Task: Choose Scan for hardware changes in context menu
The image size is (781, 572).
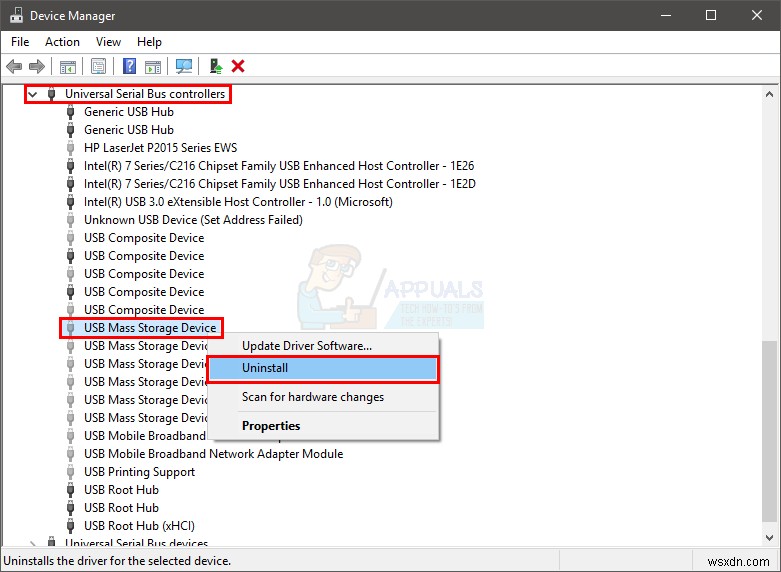Action: pyautogui.click(x=323, y=397)
